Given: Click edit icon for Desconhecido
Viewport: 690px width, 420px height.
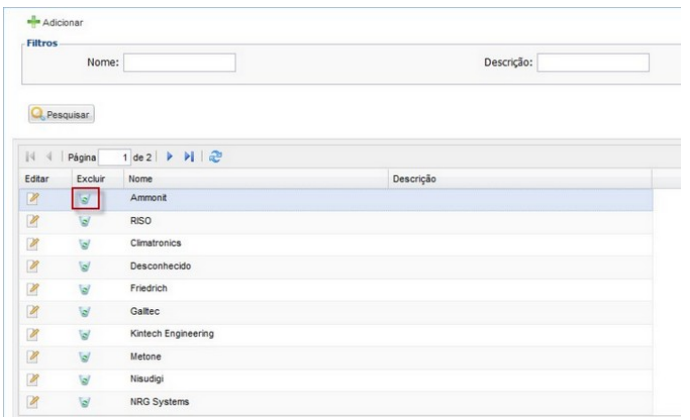Looking at the screenshot, I should pos(33,267).
